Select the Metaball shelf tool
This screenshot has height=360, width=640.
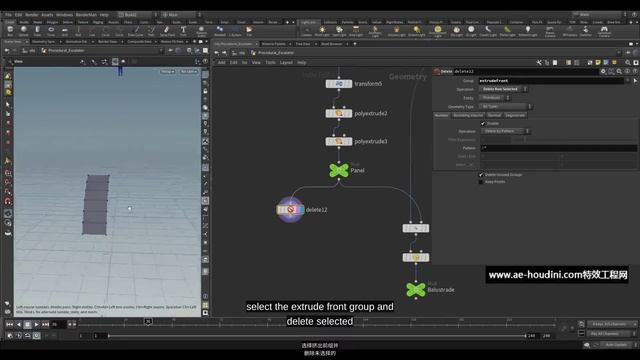click(220, 31)
